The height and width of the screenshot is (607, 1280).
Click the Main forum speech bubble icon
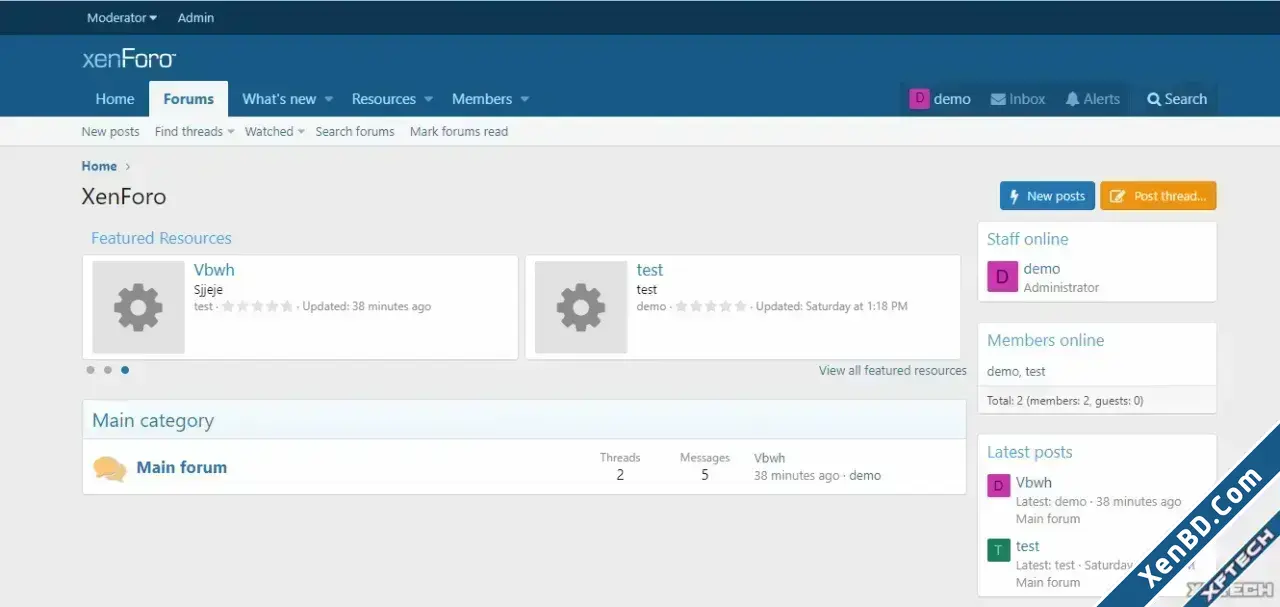pyautogui.click(x=109, y=468)
